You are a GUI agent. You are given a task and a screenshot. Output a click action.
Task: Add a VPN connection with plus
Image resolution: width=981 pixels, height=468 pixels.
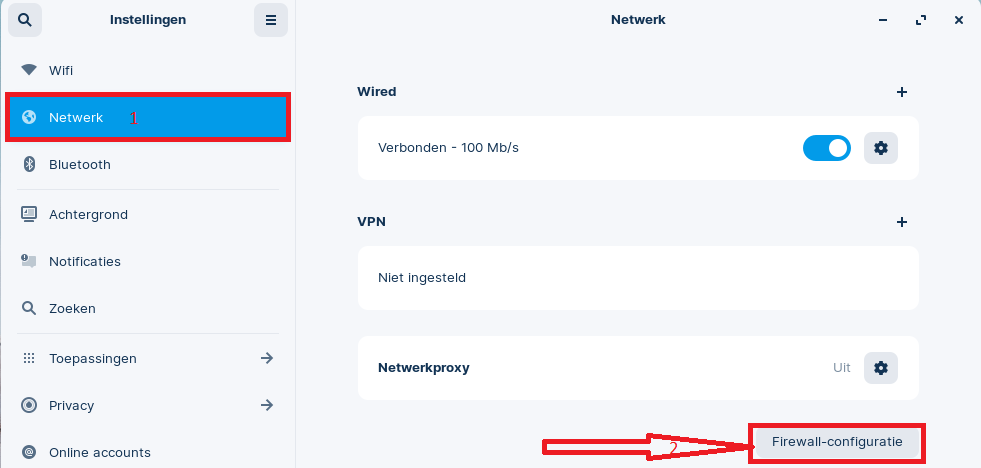click(902, 221)
